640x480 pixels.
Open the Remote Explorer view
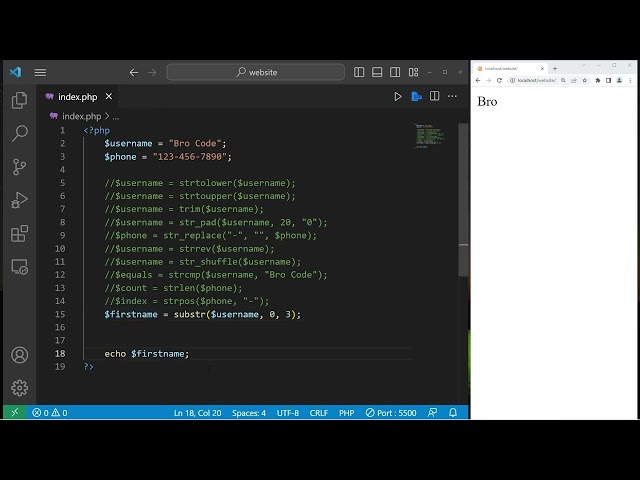19,267
